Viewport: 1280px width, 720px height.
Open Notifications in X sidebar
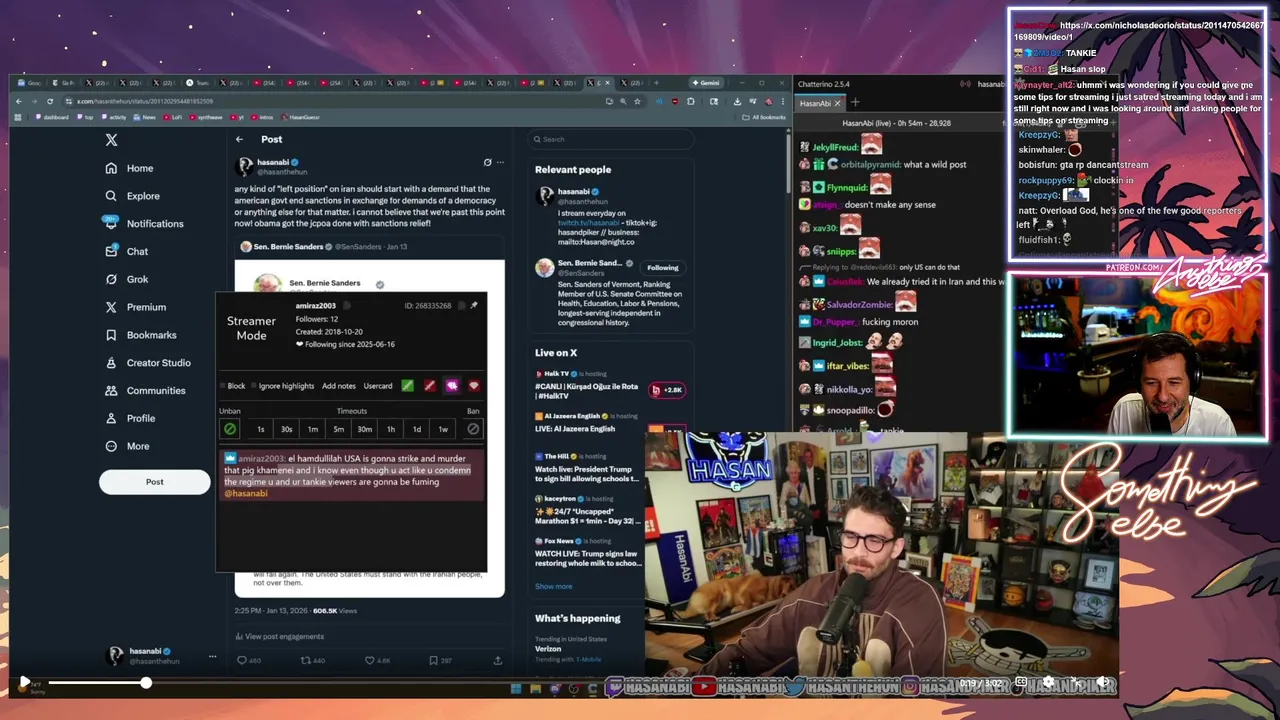[145, 224]
